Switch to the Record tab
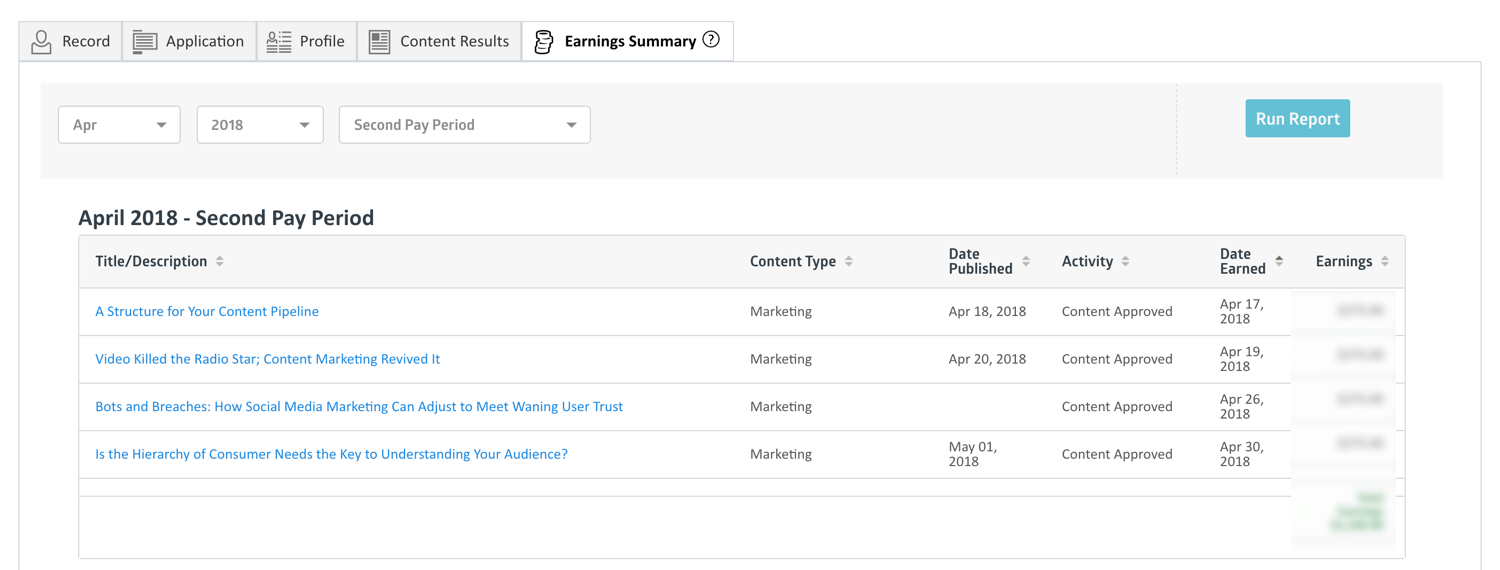This screenshot has width=1500, height=570. click(x=71, y=41)
